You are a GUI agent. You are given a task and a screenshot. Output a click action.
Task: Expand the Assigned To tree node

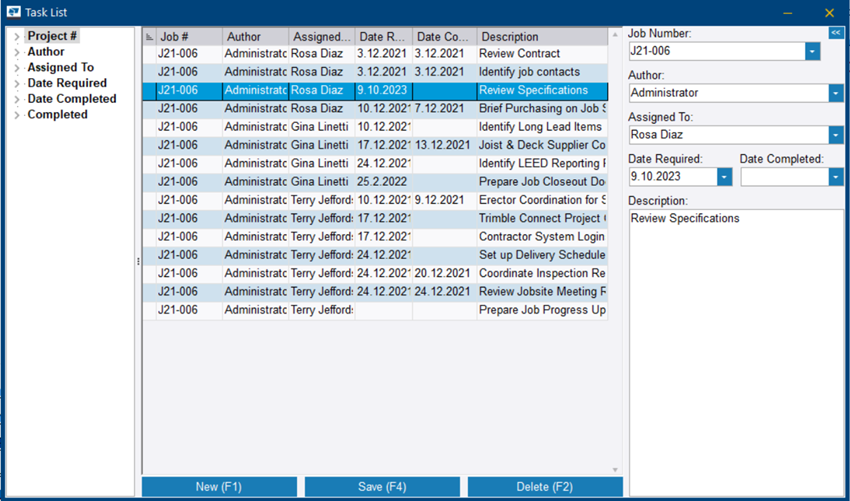point(17,68)
